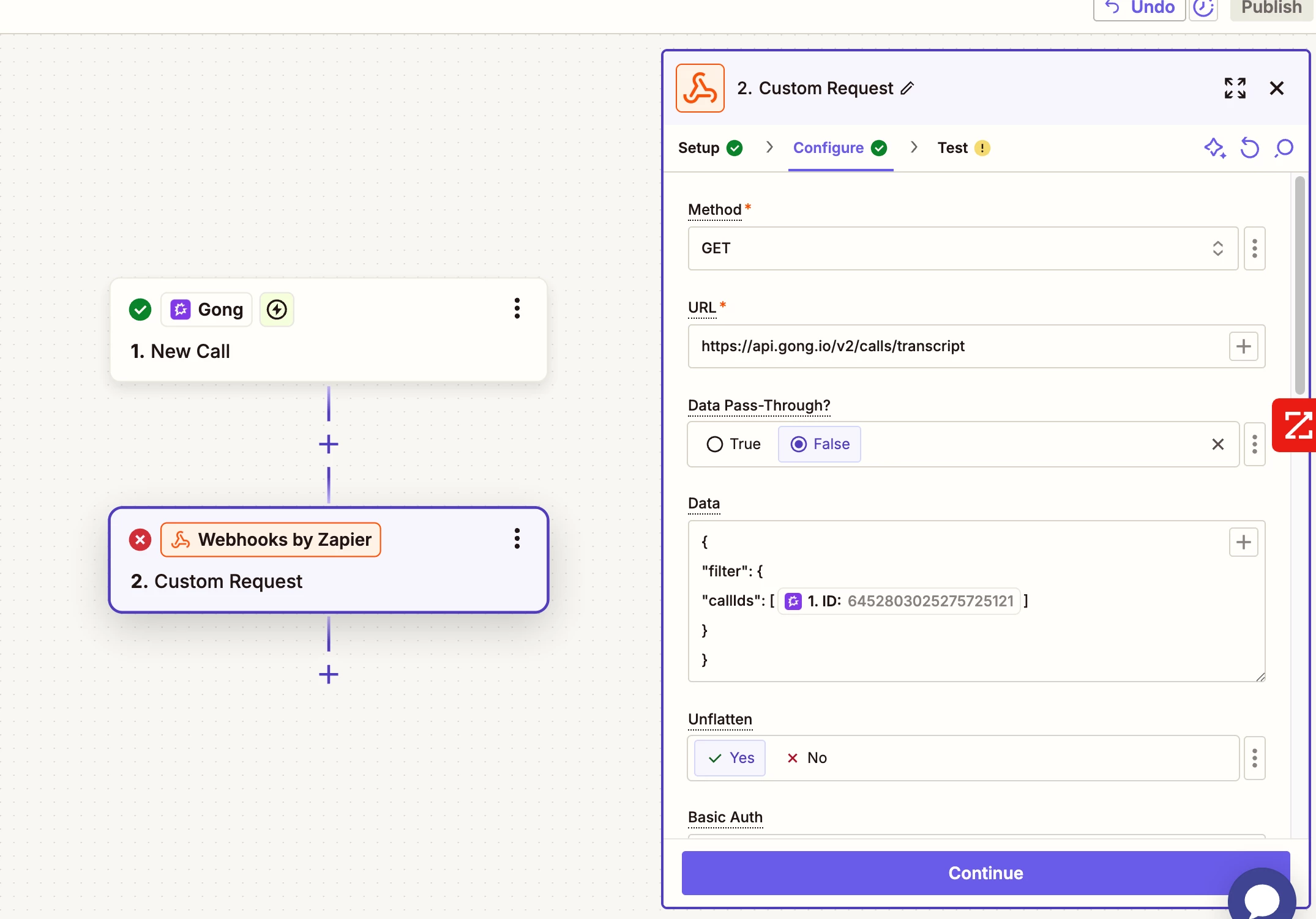Click the Publish button
The width and height of the screenshot is (1316, 919).
click(1271, 8)
